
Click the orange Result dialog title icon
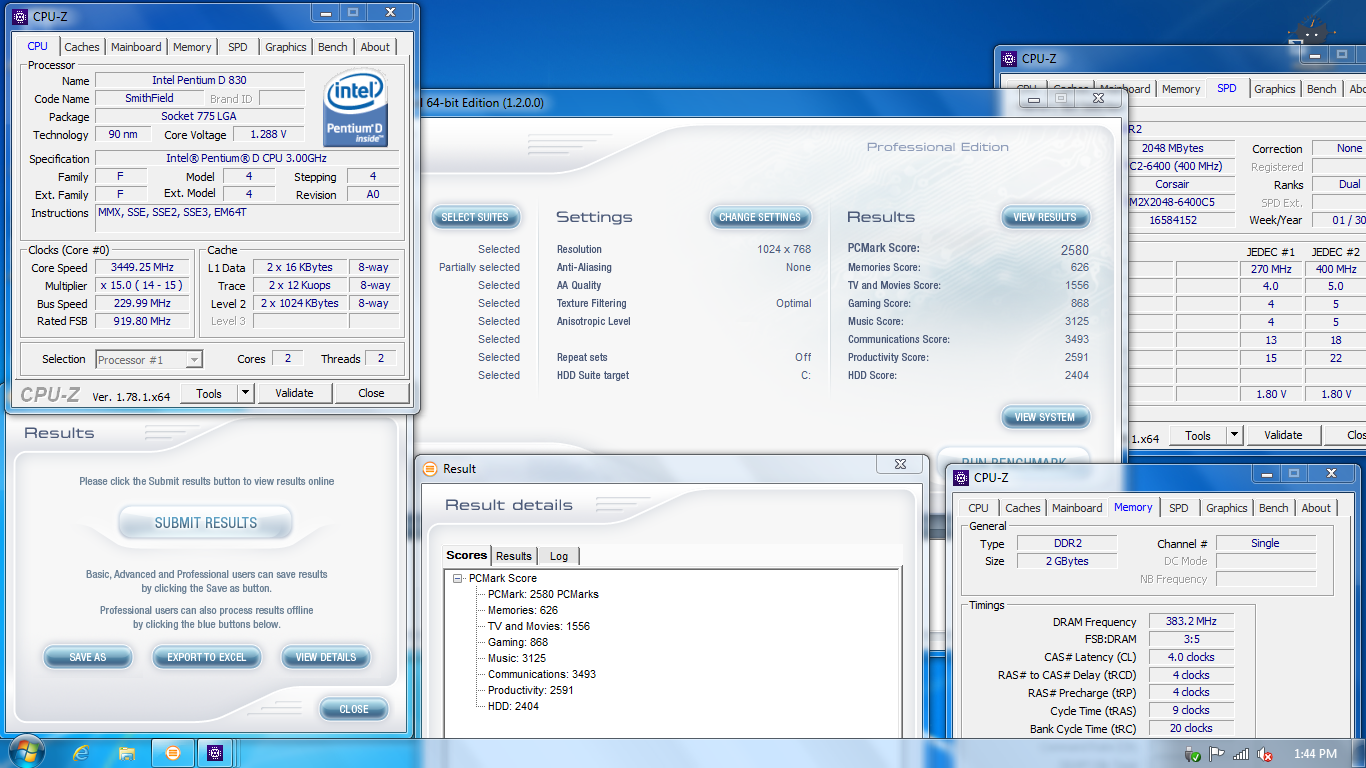coord(430,468)
